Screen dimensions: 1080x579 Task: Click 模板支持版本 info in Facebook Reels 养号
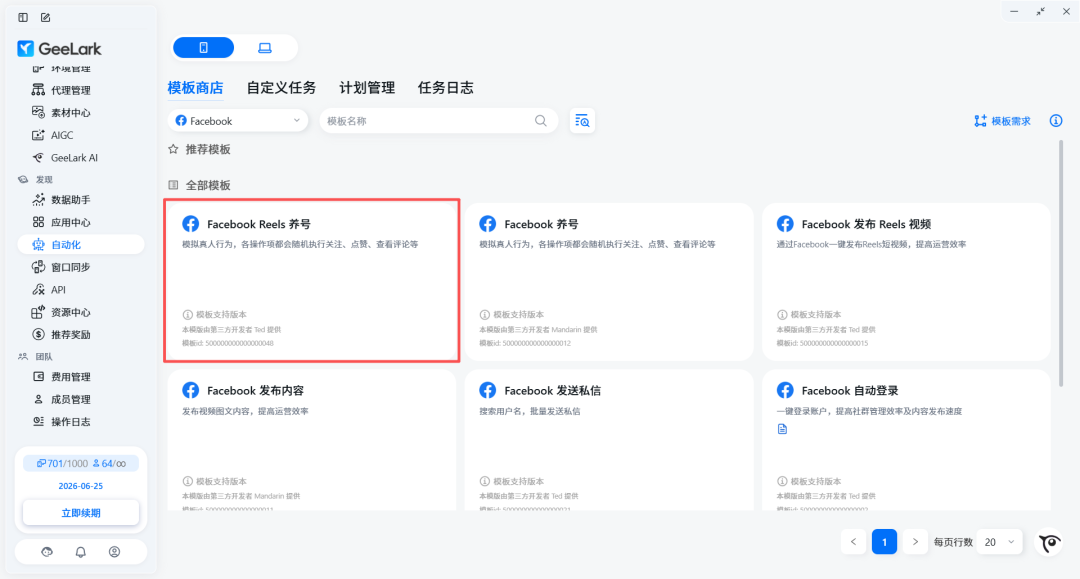point(215,315)
